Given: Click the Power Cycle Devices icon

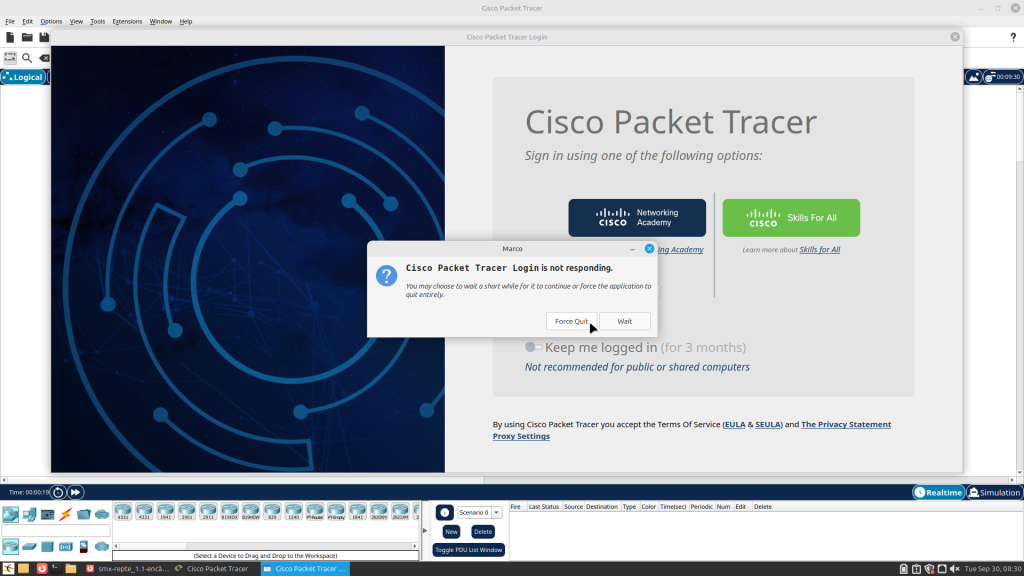Looking at the screenshot, I should [59, 492].
